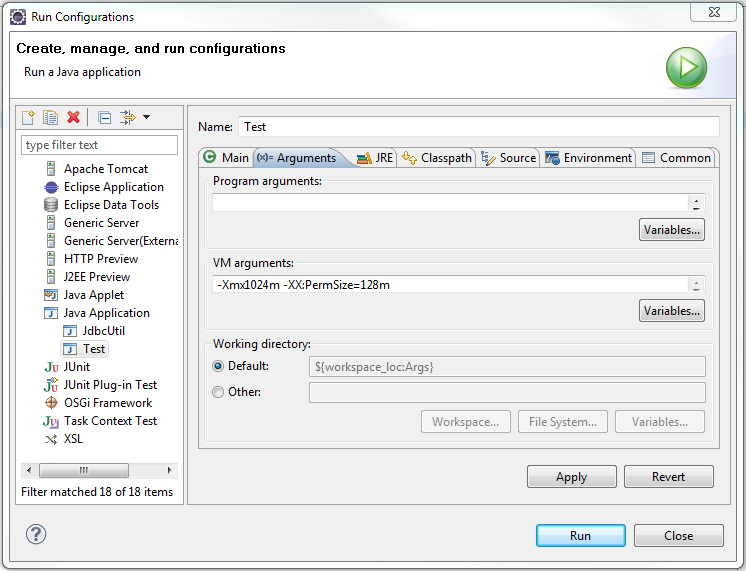The width and height of the screenshot is (746, 571).
Task: Click the Duplicate launch configuration icon
Action: (50, 117)
